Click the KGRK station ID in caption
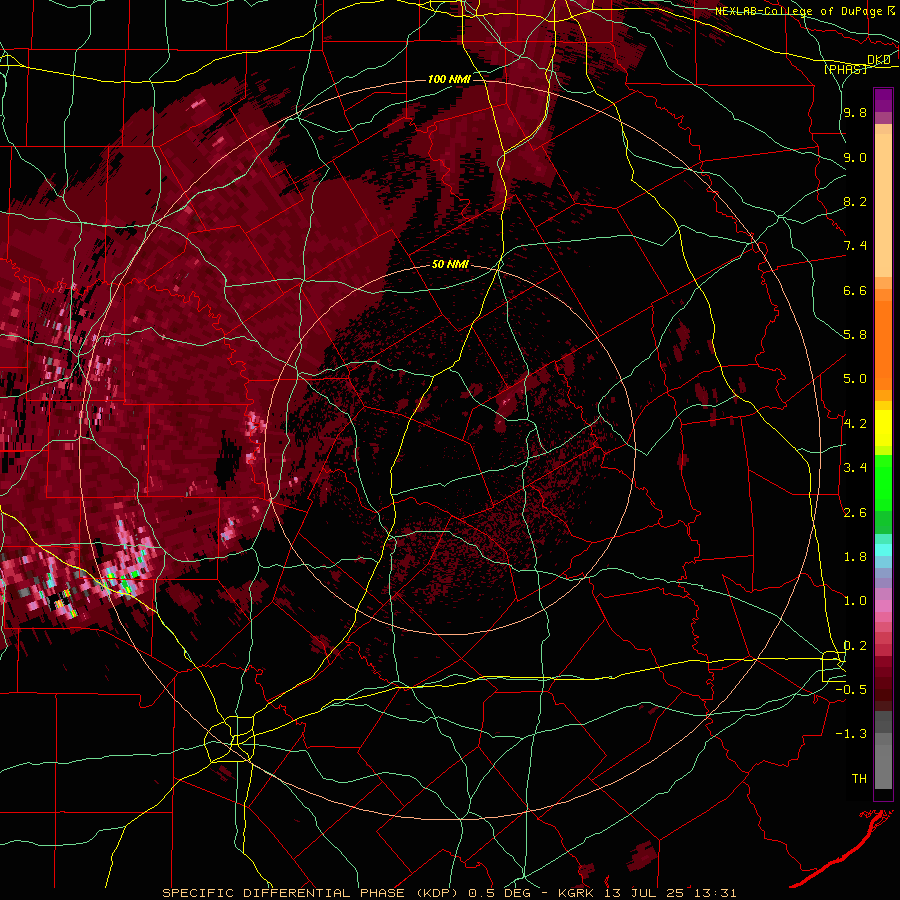The image size is (900, 900). coord(576,893)
